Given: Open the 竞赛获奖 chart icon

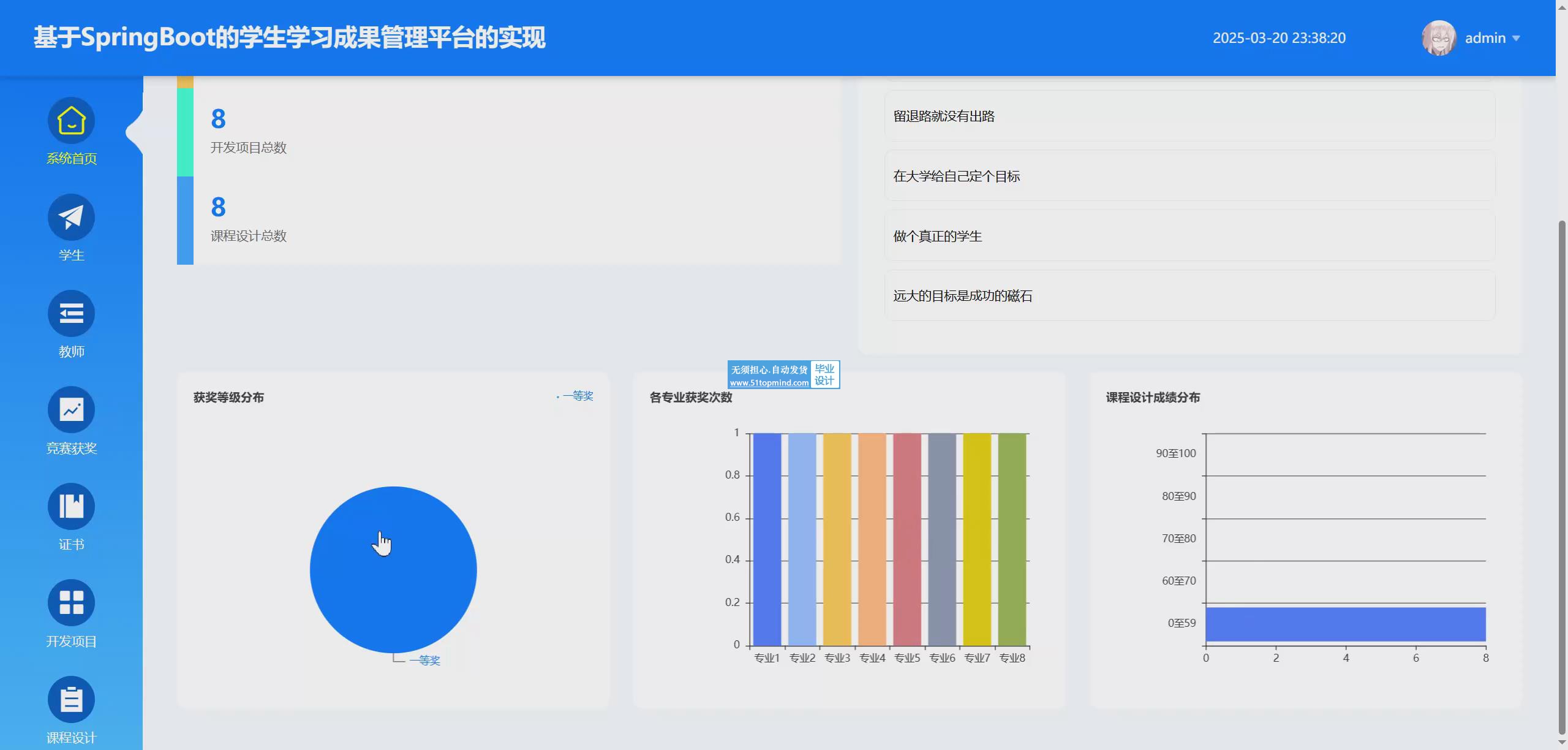Looking at the screenshot, I should 71,410.
